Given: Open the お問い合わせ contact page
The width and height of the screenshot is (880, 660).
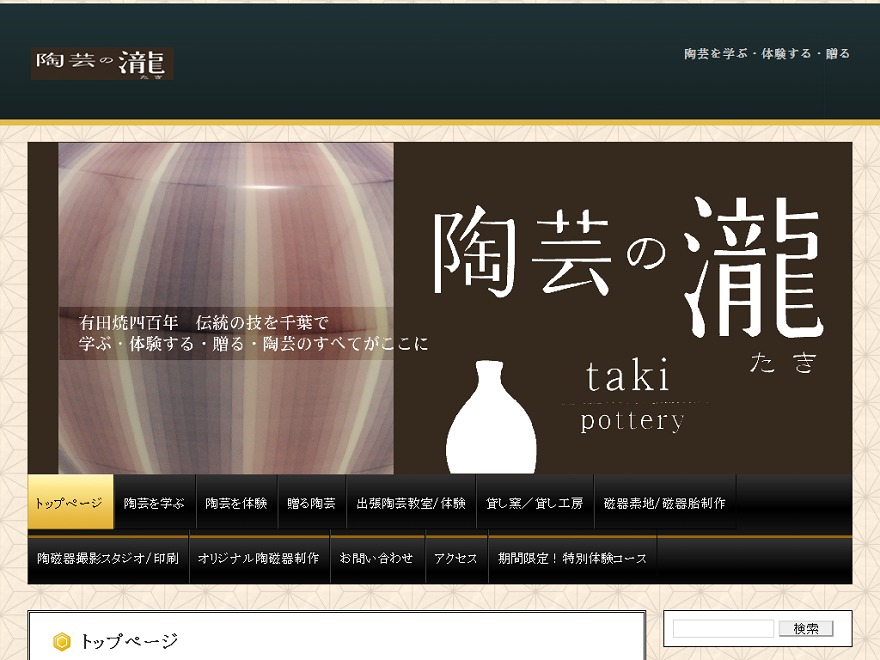Looking at the screenshot, I should tap(377, 558).
